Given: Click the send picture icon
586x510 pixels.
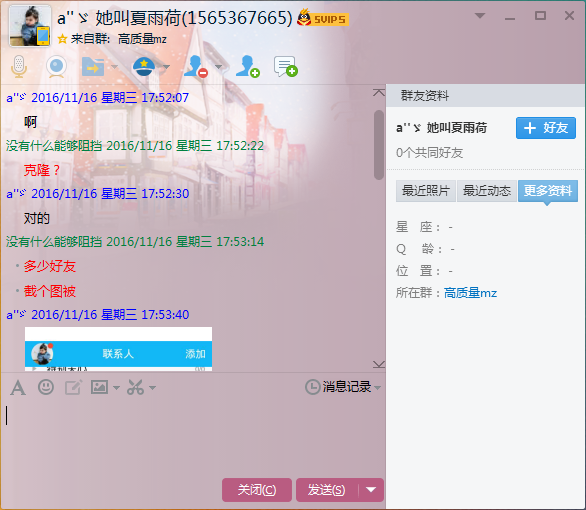Looking at the screenshot, I should tap(99, 387).
